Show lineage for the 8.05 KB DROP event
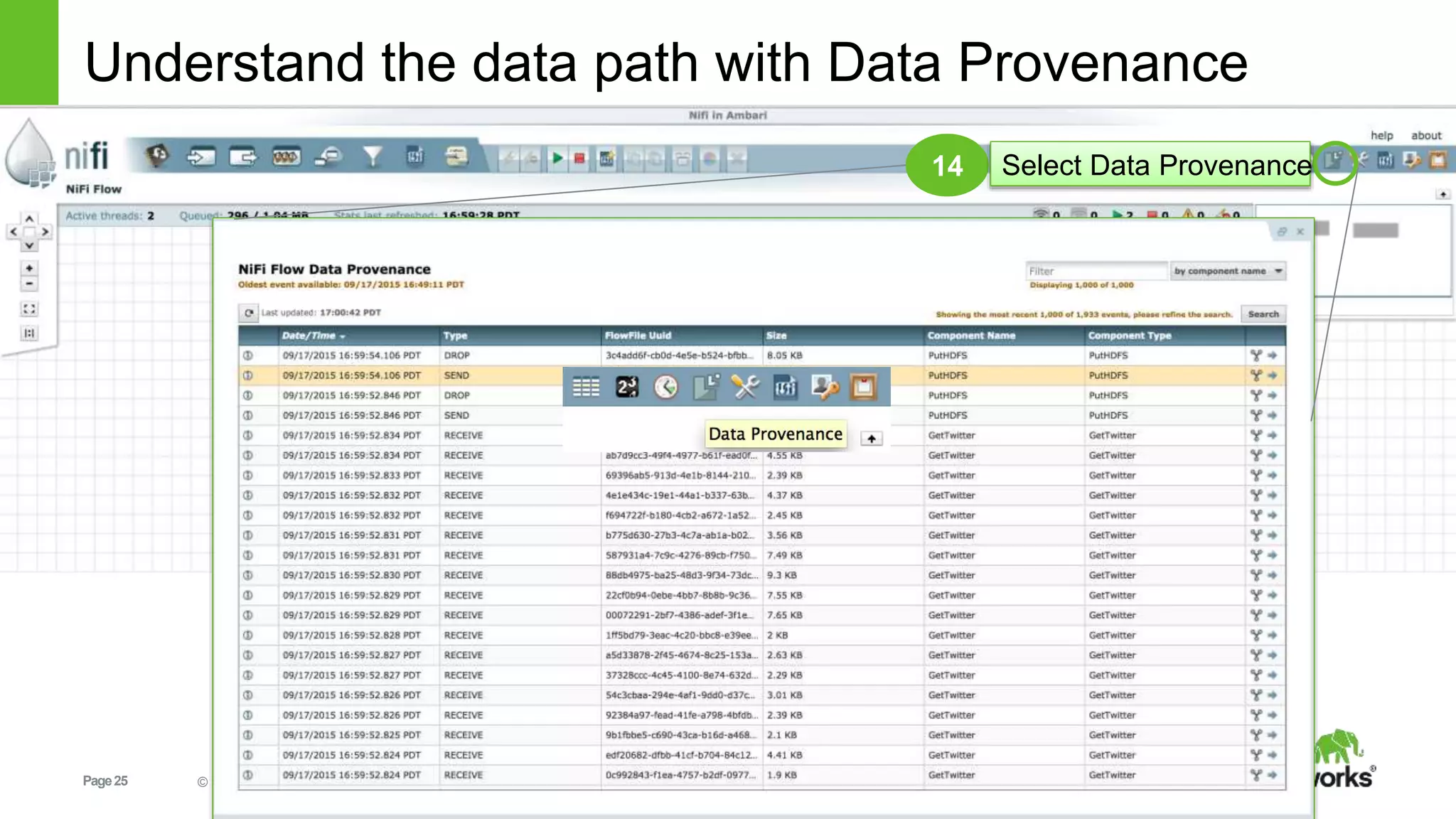1456x819 pixels. pyautogui.click(x=1256, y=355)
